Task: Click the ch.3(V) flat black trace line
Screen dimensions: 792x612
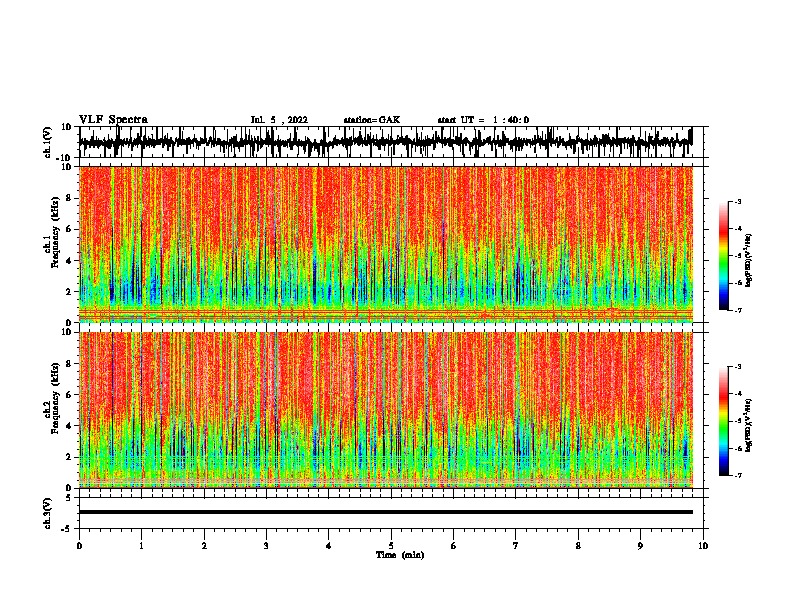Action: pos(386,512)
